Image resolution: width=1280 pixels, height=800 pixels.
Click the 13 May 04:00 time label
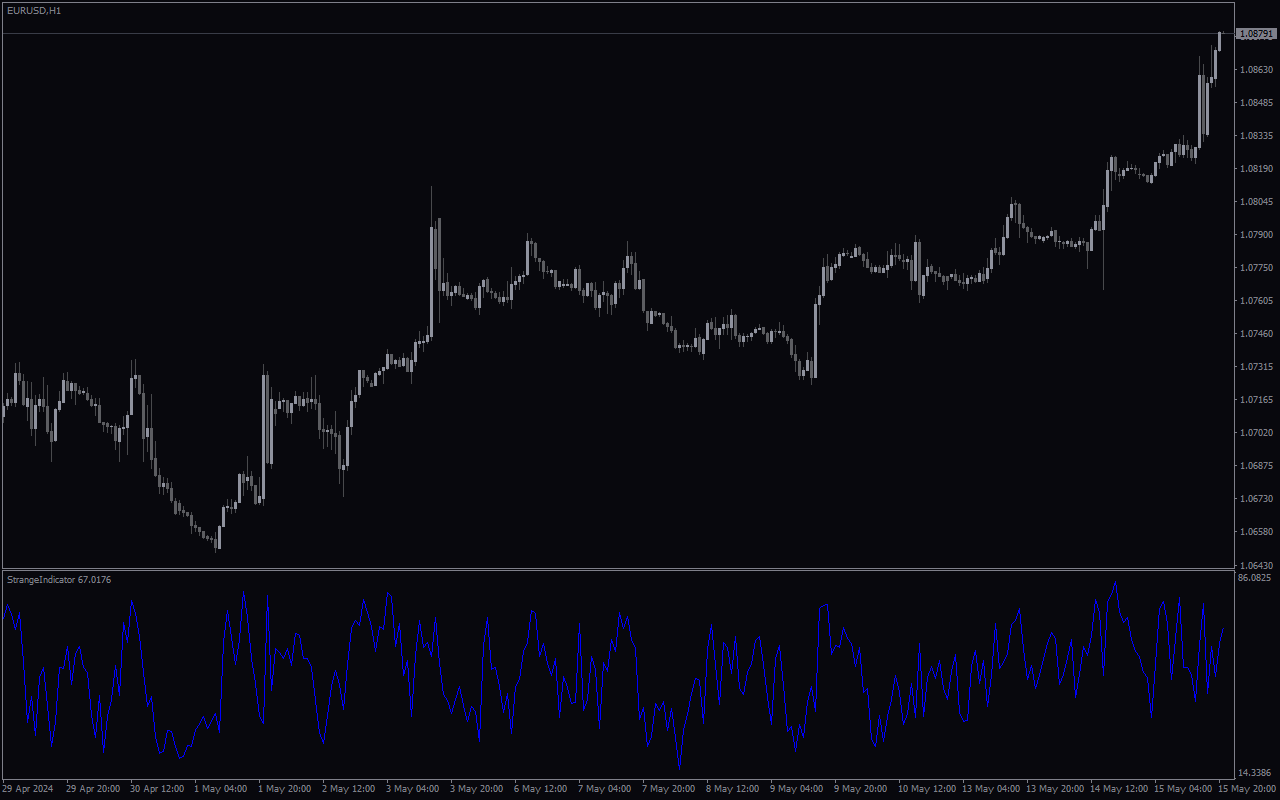(991, 789)
